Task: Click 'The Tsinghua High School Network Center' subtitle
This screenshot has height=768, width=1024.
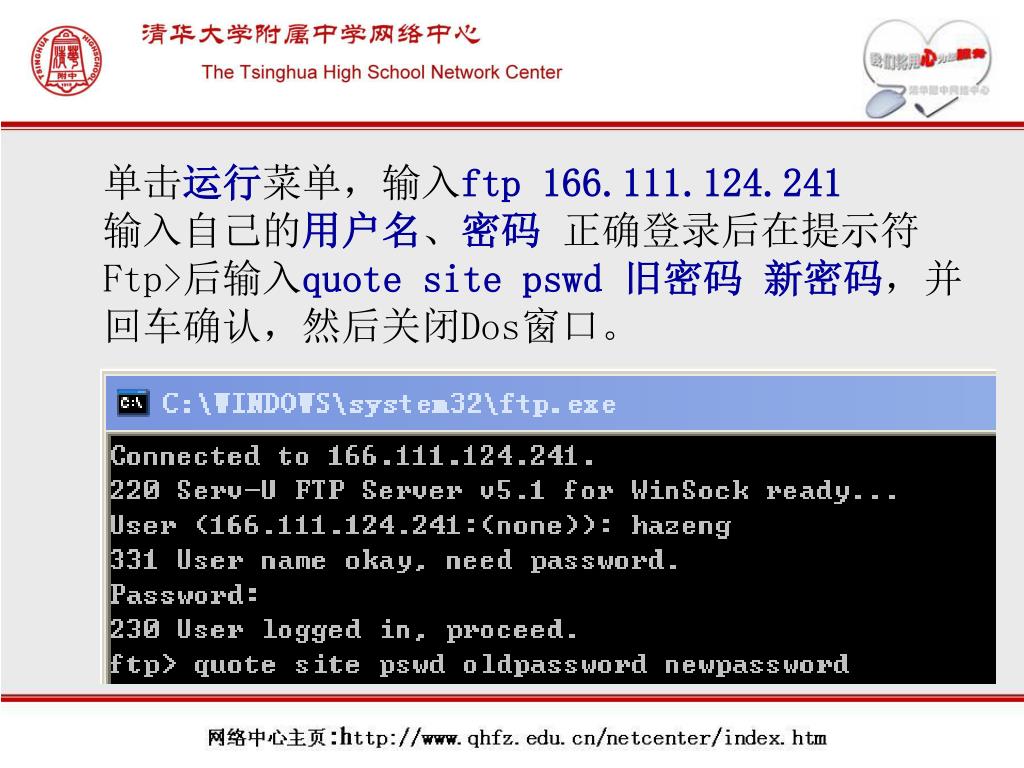Action: (x=382, y=72)
